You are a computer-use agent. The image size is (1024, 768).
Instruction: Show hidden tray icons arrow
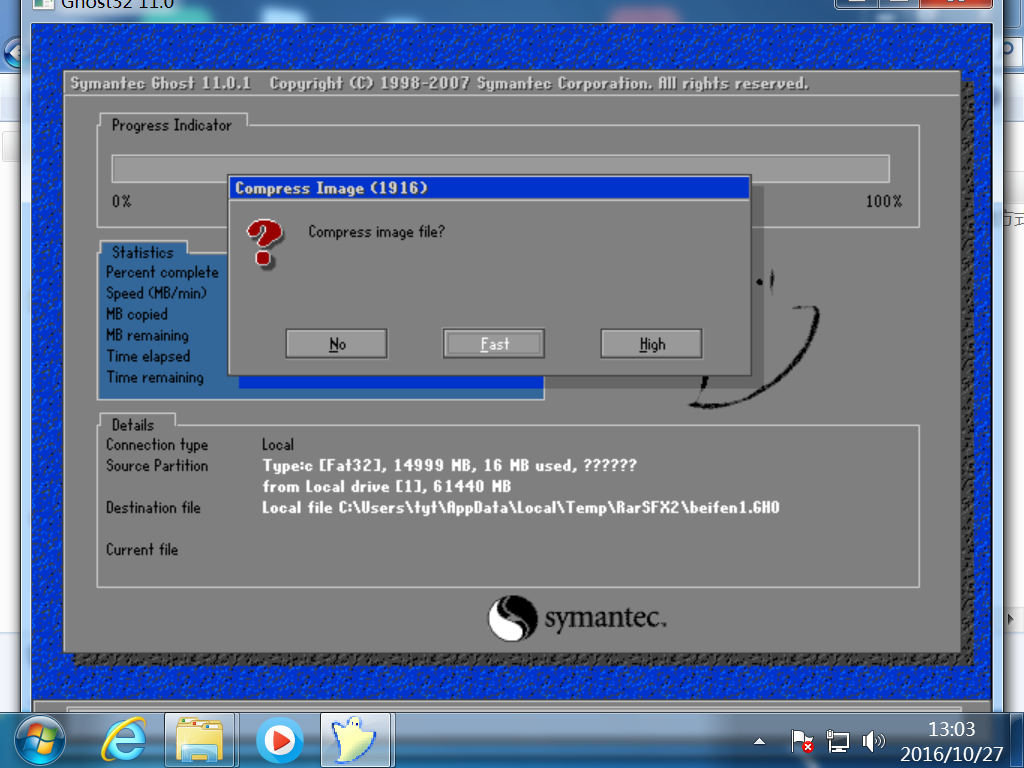759,741
